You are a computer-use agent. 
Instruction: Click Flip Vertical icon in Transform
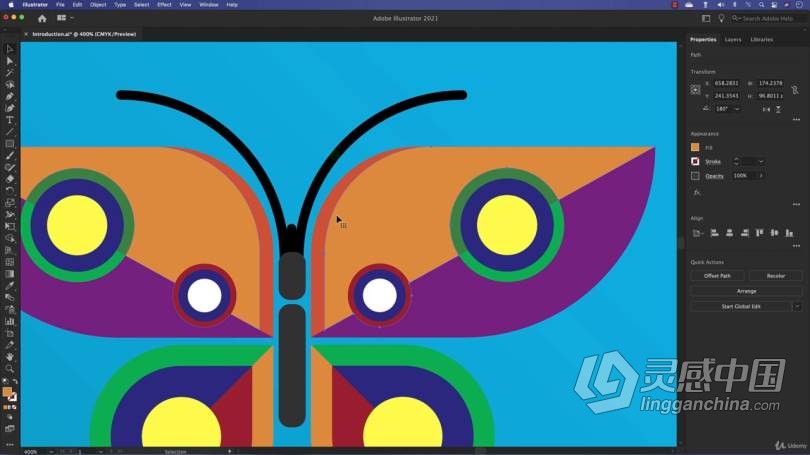tap(778, 109)
